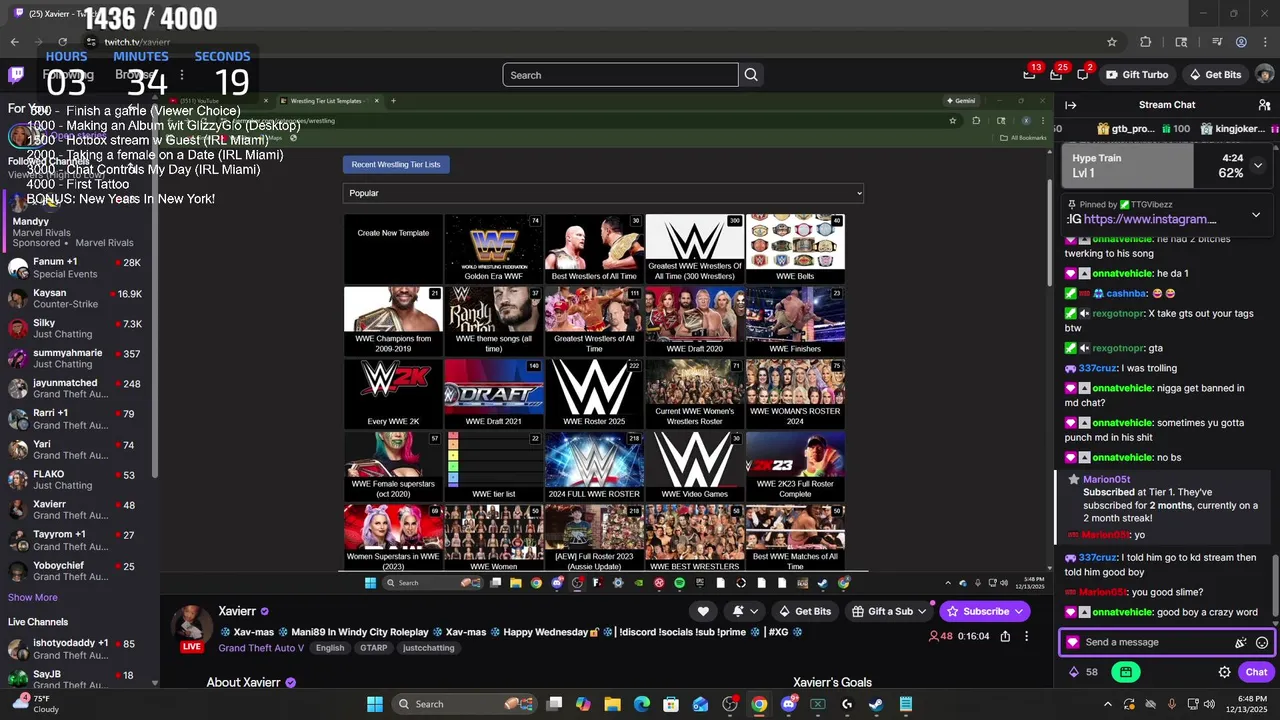
Task: Open the taskbar weather widget 75°F Cloudy
Action: coord(34,704)
